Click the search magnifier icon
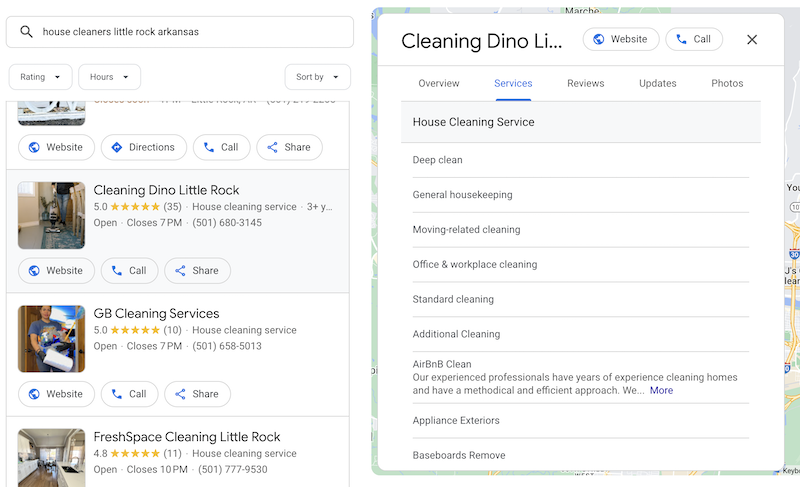The width and height of the screenshot is (800, 487). point(26,32)
